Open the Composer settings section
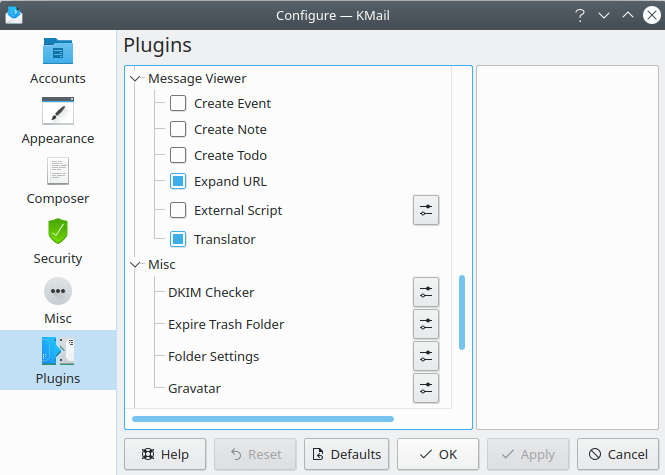665x475 pixels. point(58,180)
